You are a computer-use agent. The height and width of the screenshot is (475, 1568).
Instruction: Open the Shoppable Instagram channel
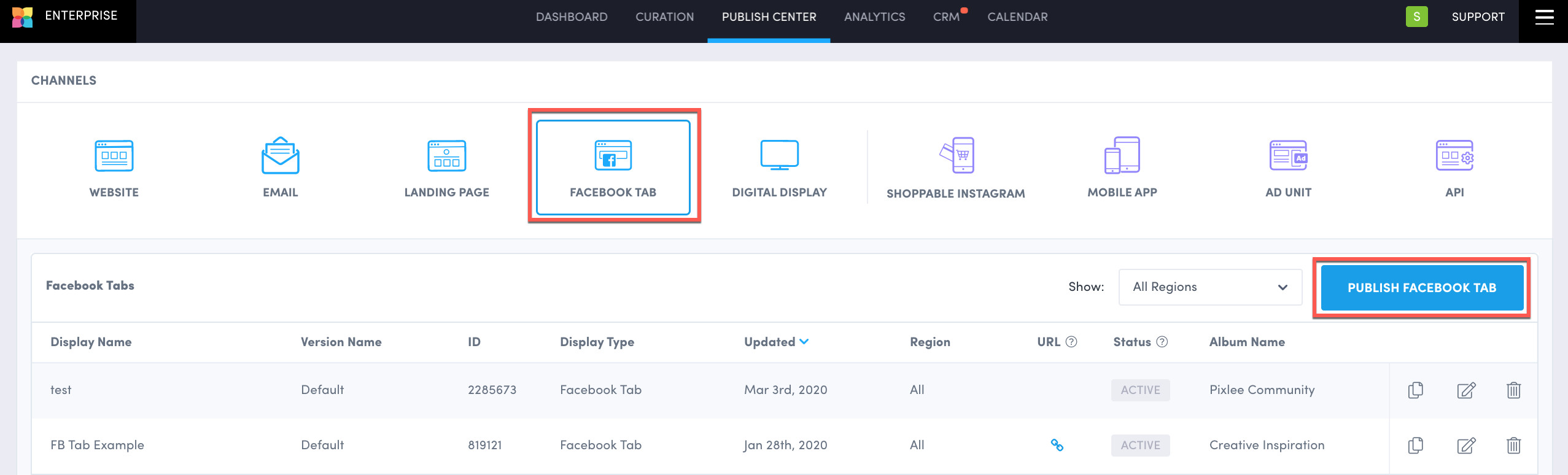[956, 156]
